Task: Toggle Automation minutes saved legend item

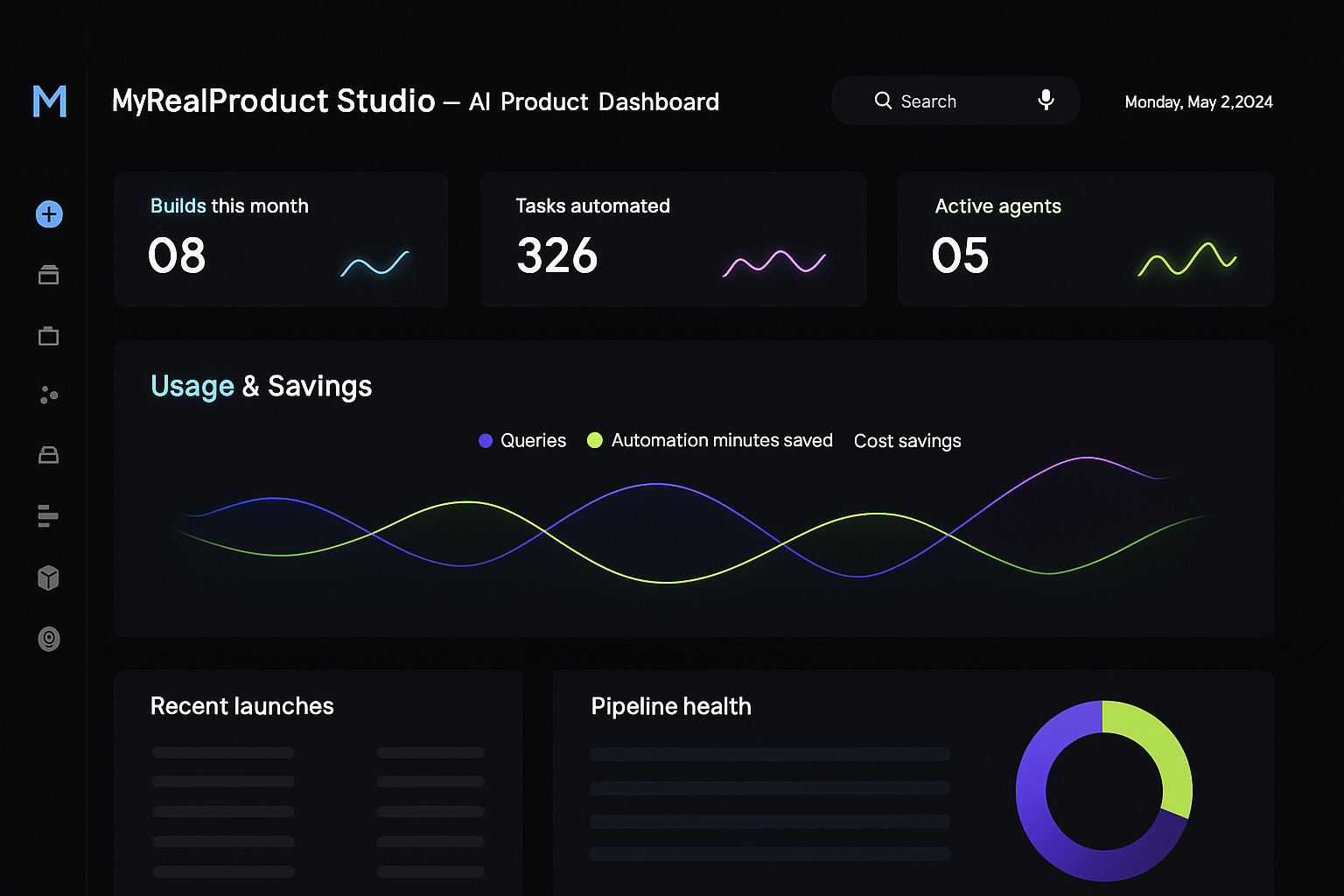Action: click(710, 441)
